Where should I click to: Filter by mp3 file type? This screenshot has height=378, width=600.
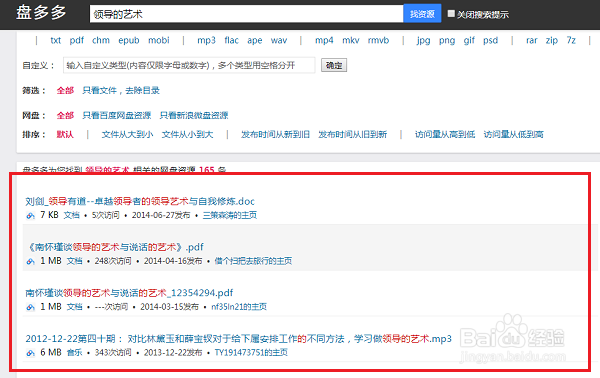click(206, 40)
